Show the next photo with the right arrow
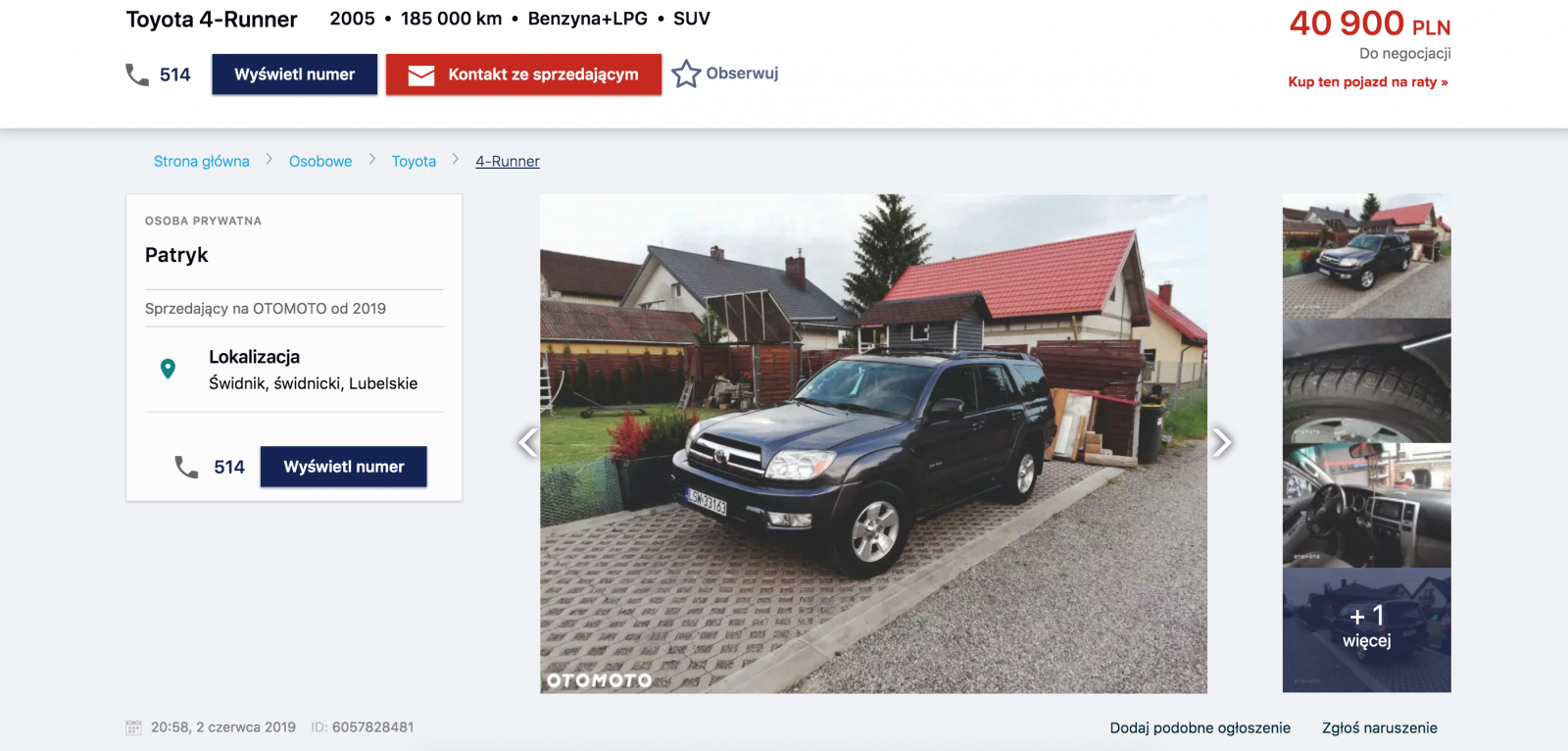This screenshot has width=1568, height=751. (1221, 442)
